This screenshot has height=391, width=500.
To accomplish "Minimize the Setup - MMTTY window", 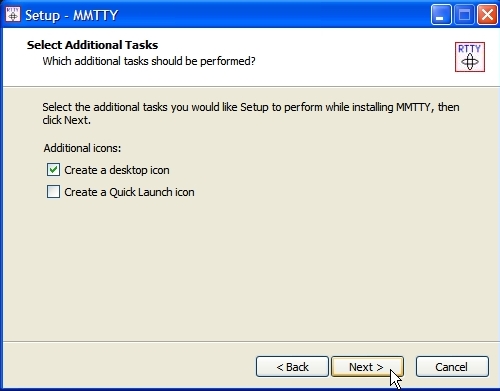I will point(441,15).
